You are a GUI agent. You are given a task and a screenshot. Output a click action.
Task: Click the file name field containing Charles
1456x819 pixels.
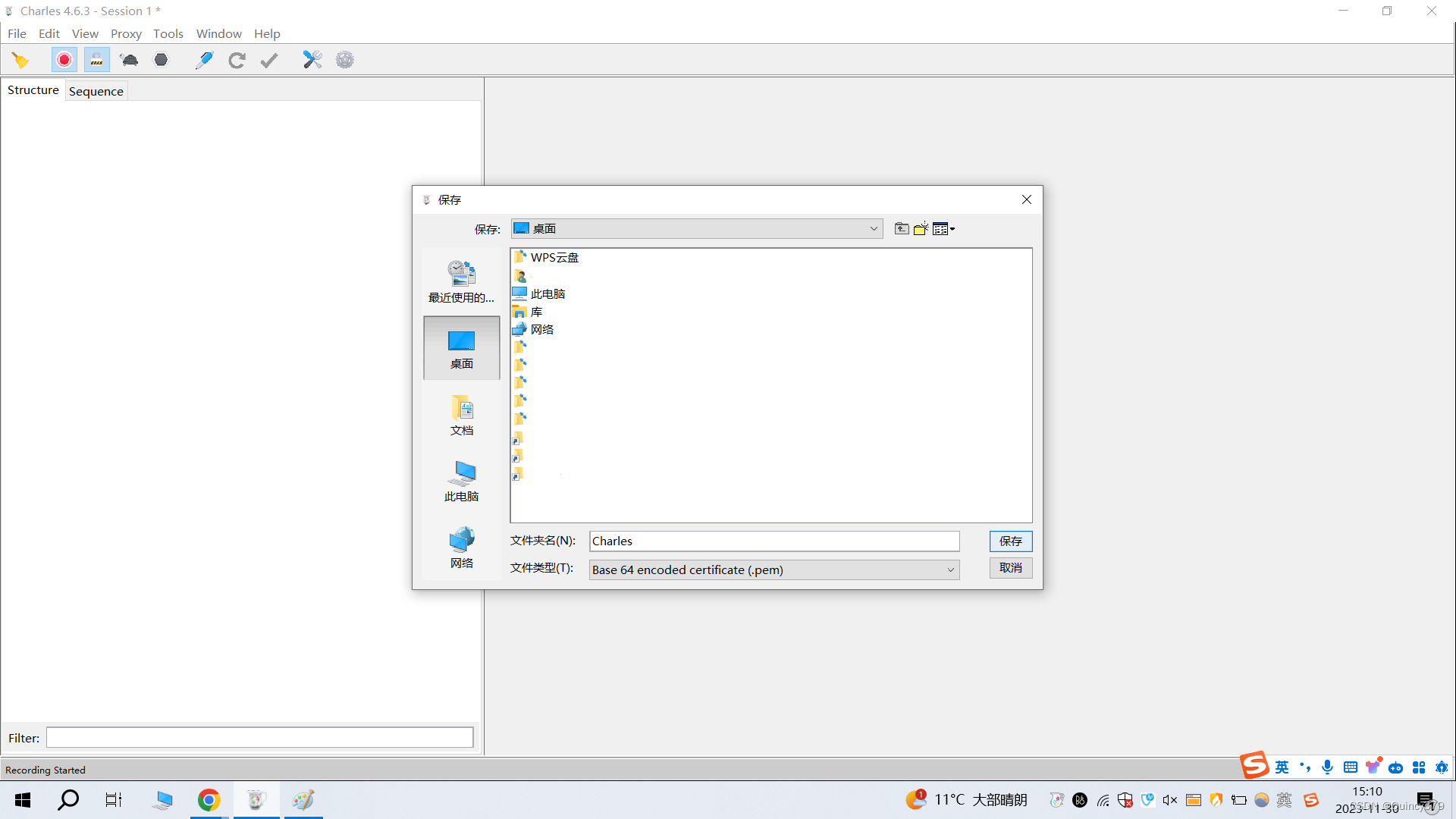[774, 541]
